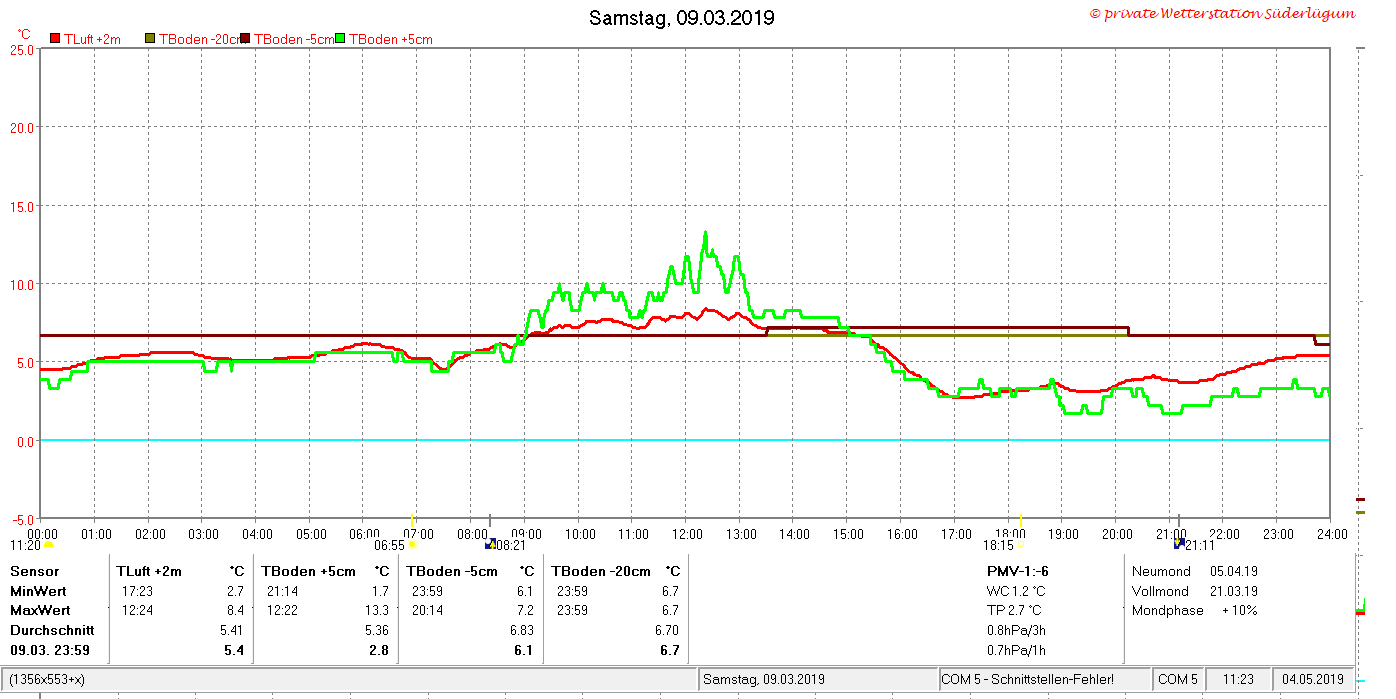This screenshot has height=699, width=1396.
Task: Click the TBoden +5cm green legend square
Action: 341,39
